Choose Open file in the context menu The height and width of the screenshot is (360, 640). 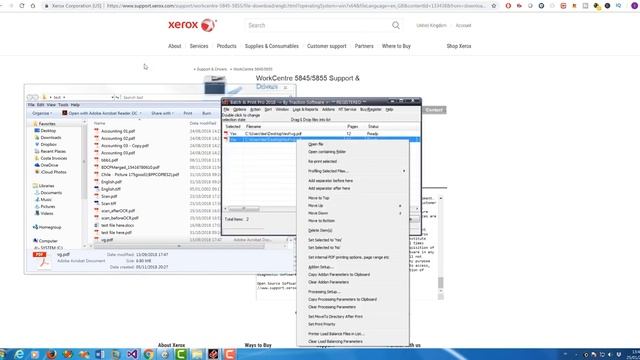(316, 144)
